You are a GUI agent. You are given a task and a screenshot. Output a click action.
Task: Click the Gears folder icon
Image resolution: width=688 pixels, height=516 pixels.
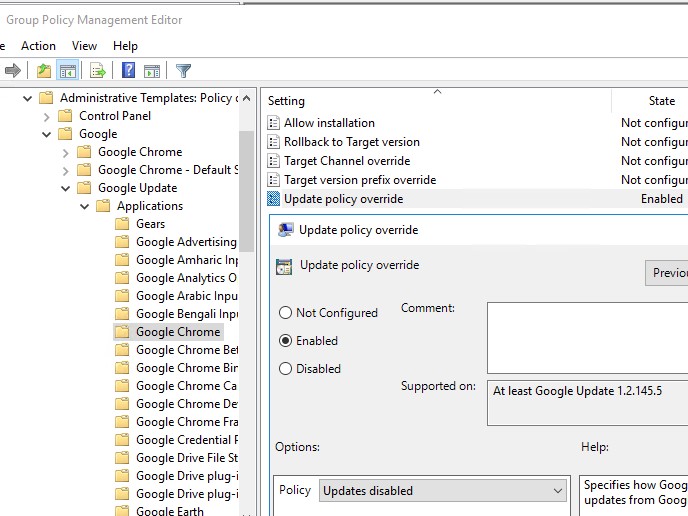click(x=122, y=224)
